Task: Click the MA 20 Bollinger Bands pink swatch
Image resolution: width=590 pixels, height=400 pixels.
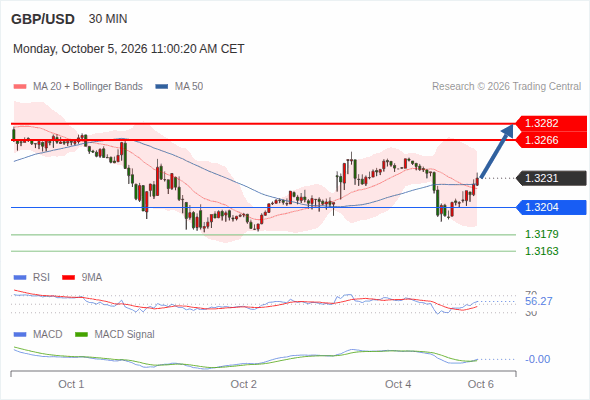Action: [x=20, y=87]
